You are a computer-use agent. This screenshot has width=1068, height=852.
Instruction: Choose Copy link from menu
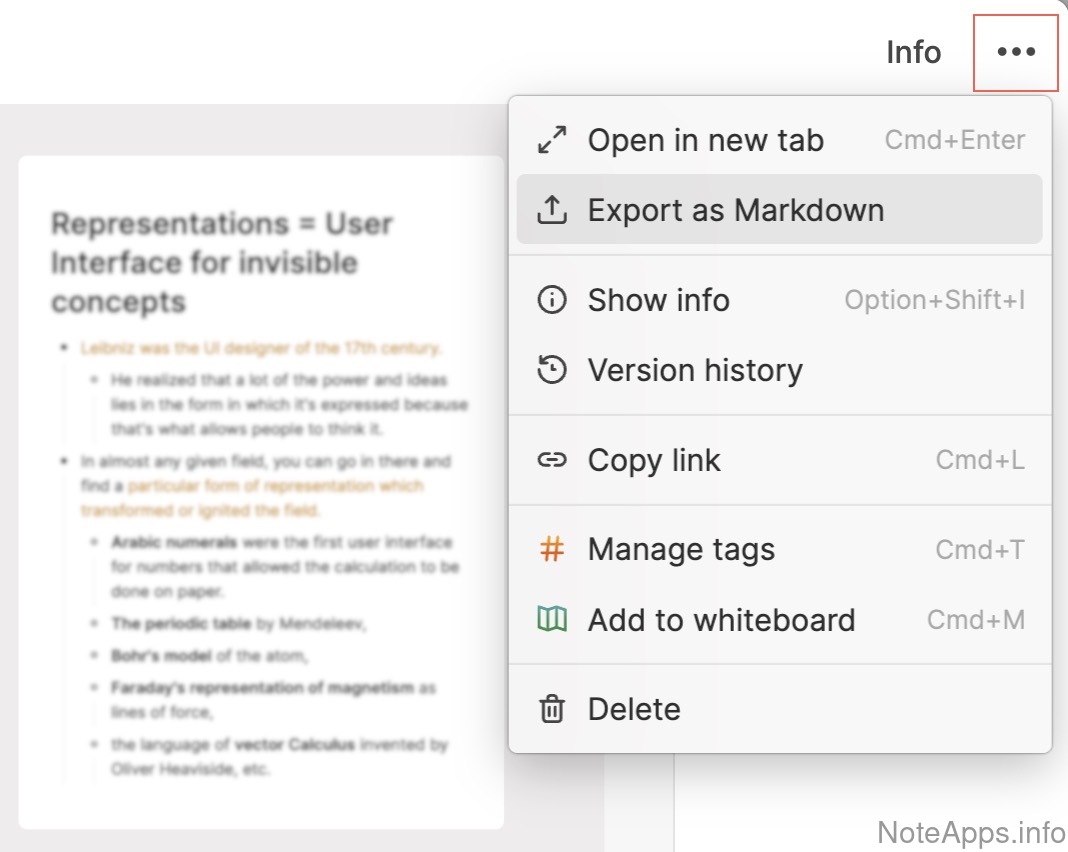pyautogui.click(x=654, y=460)
